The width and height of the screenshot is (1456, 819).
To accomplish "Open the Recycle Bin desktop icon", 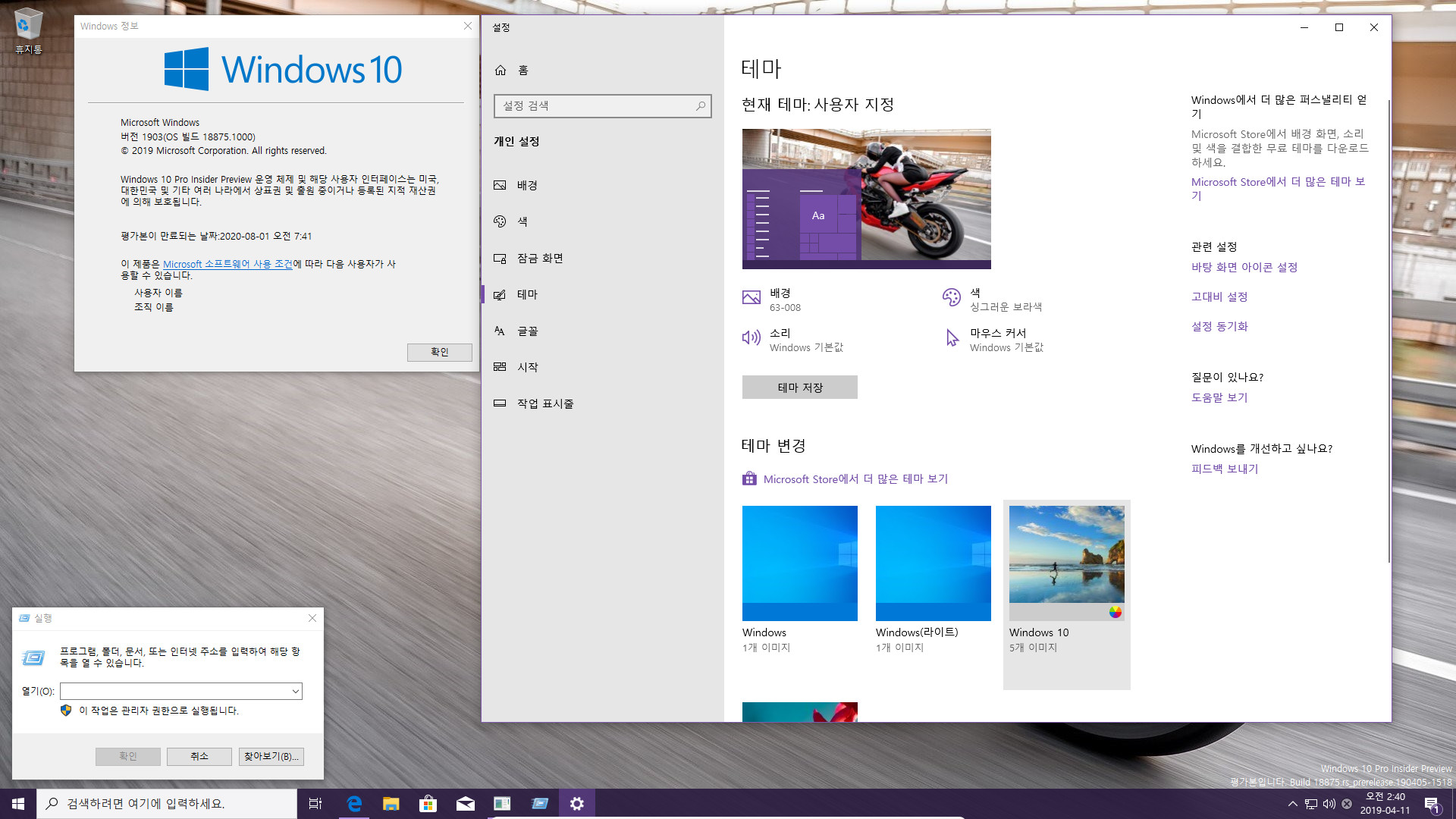I will [28, 32].
